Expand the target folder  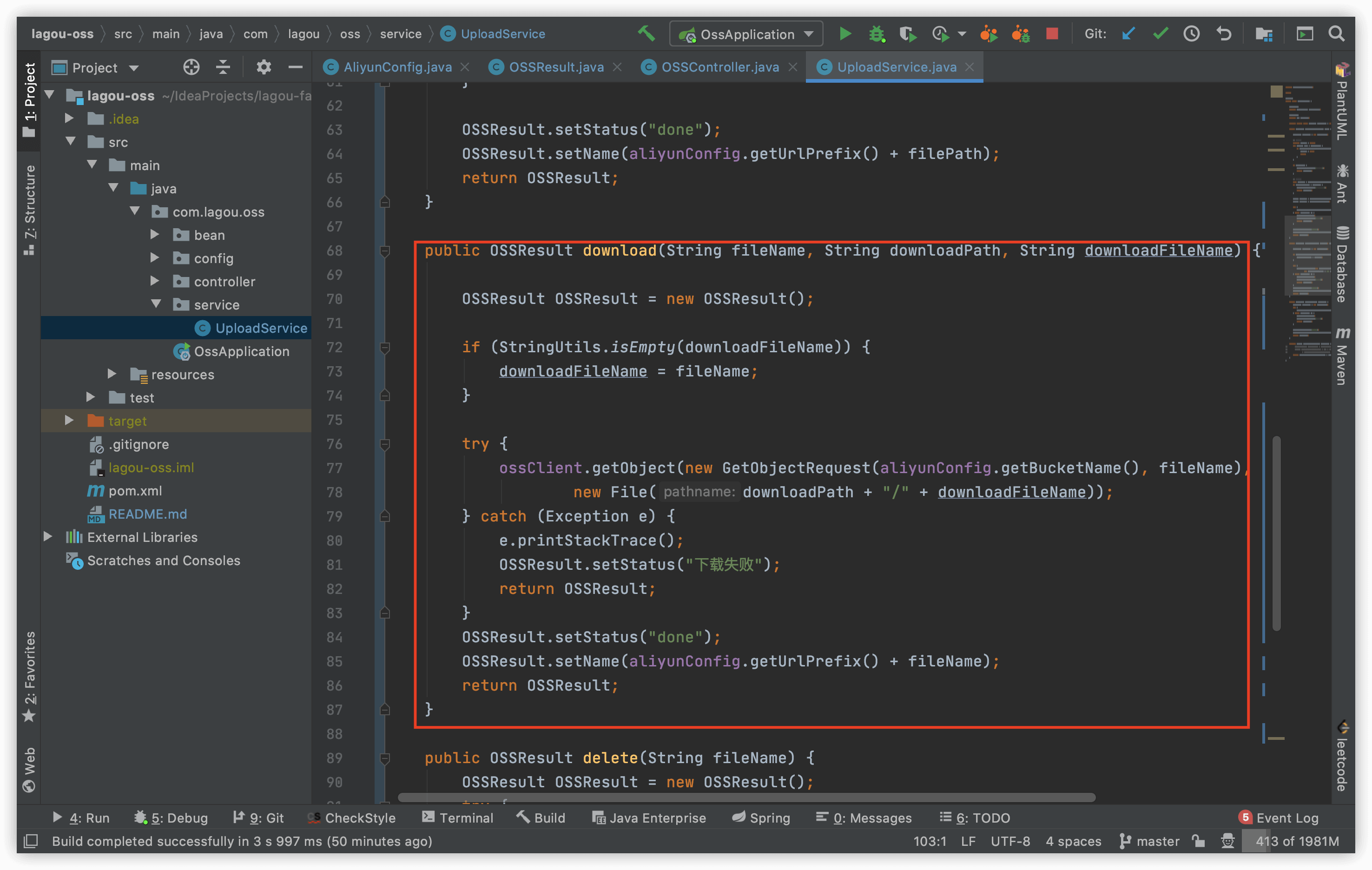[x=69, y=421]
